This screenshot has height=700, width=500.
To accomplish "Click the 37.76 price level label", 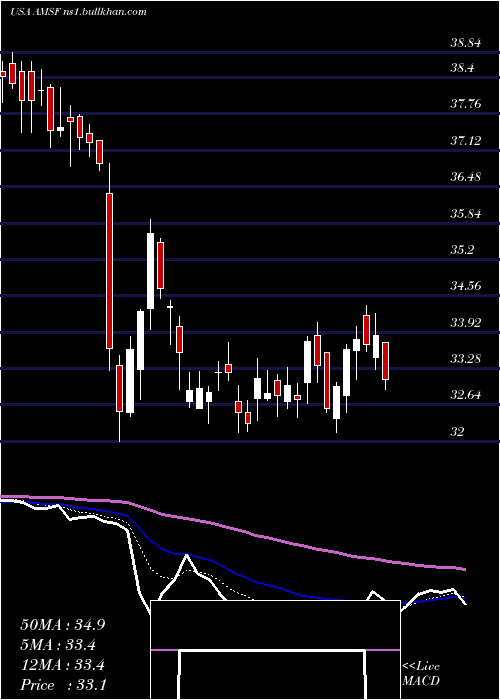I will click(x=466, y=104).
